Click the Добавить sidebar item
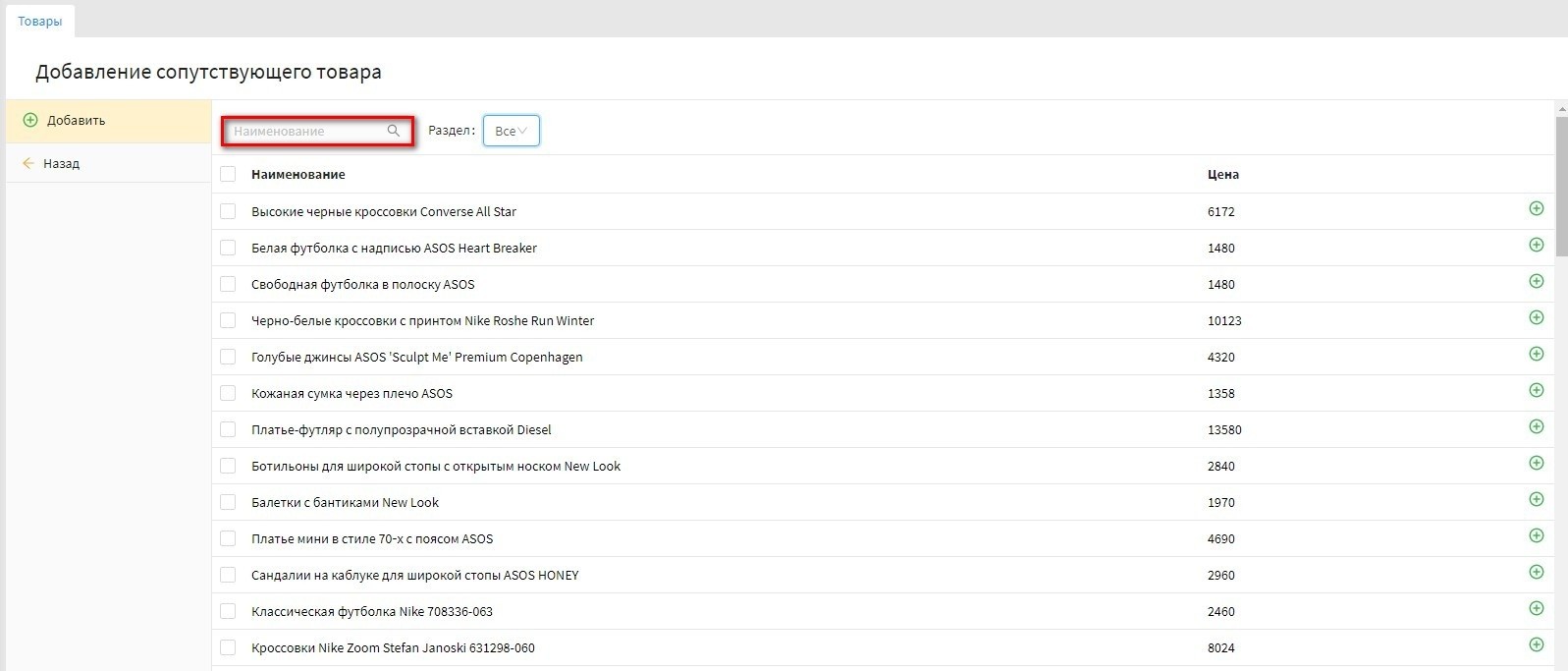The height and width of the screenshot is (671, 1568). (x=76, y=120)
